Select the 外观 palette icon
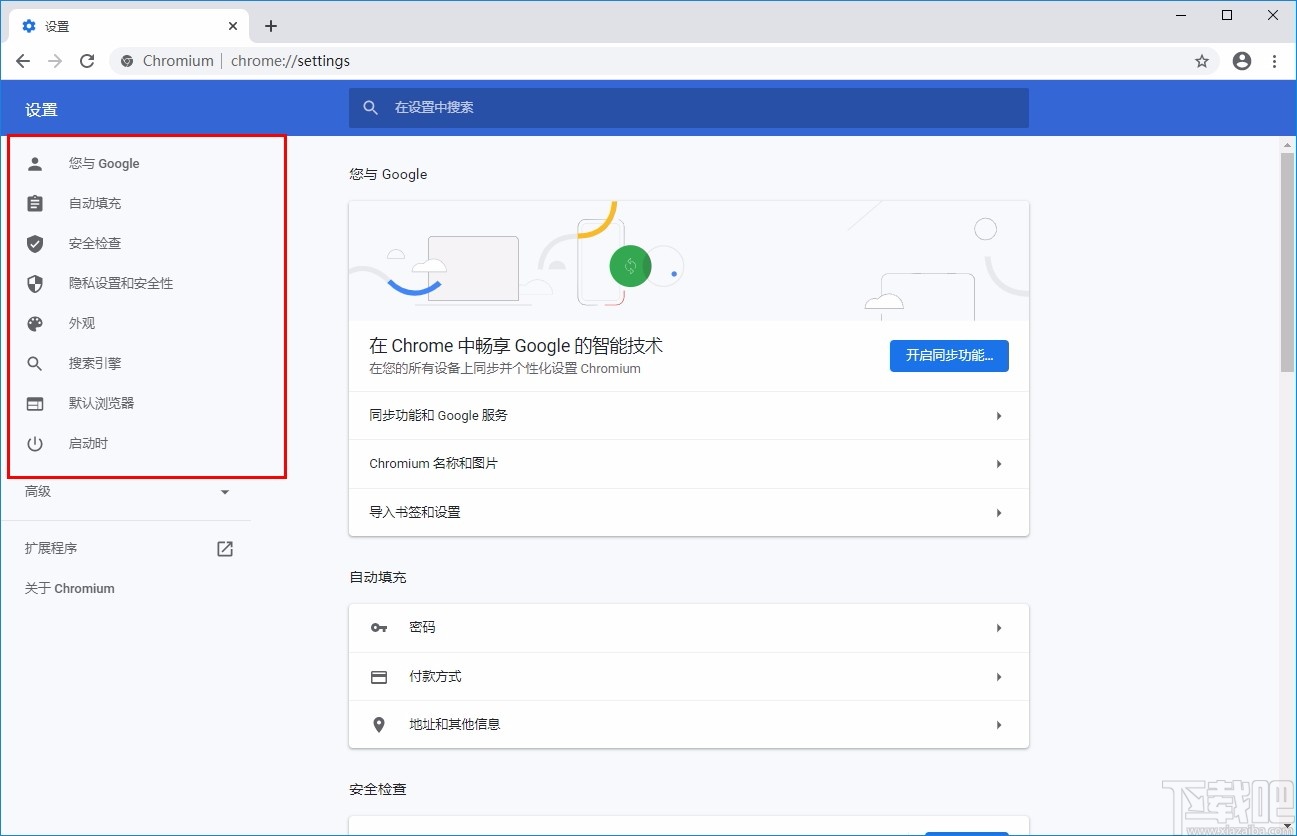1297x836 pixels. click(34, 323)
